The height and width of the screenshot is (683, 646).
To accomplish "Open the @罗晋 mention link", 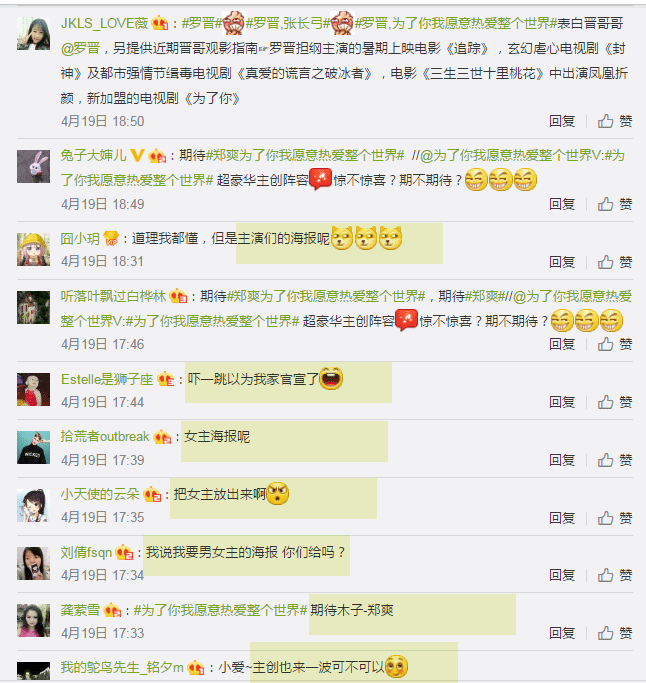I will (81, 48).
